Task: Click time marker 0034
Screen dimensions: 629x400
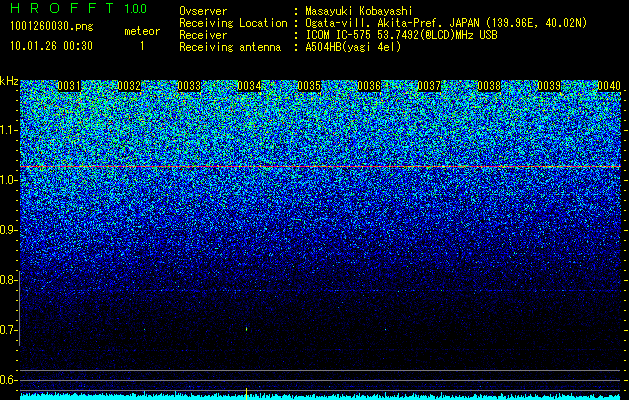Action: click(249, 86)
